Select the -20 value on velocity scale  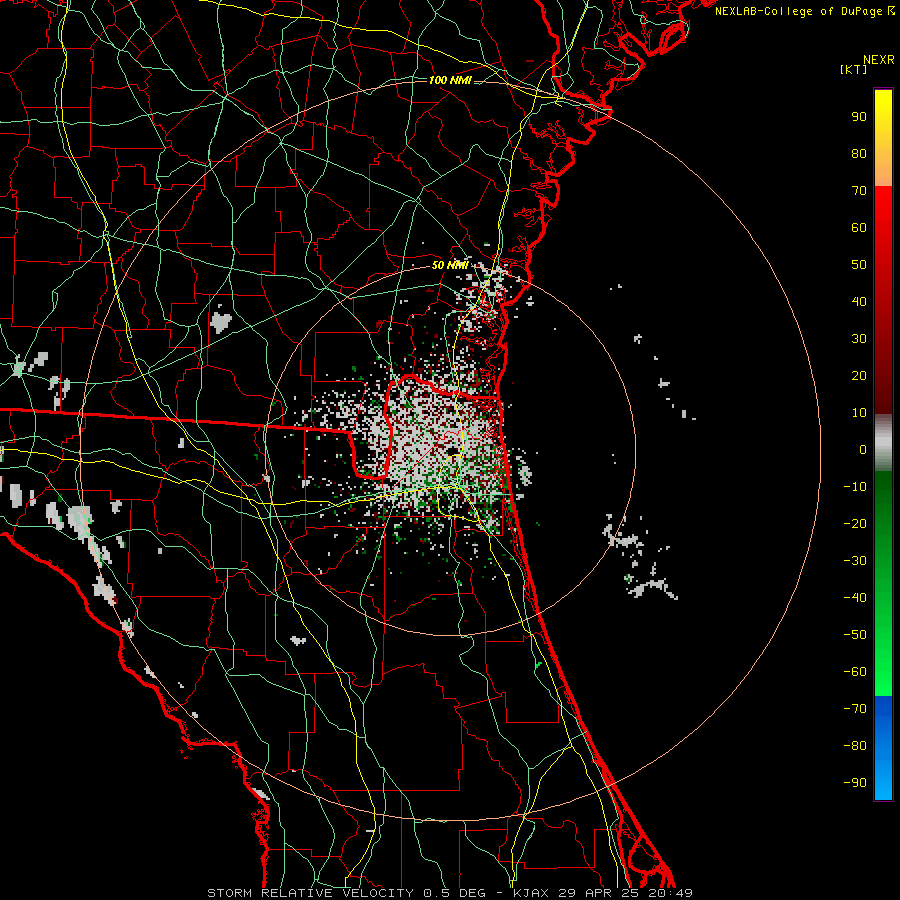[855, 524]
